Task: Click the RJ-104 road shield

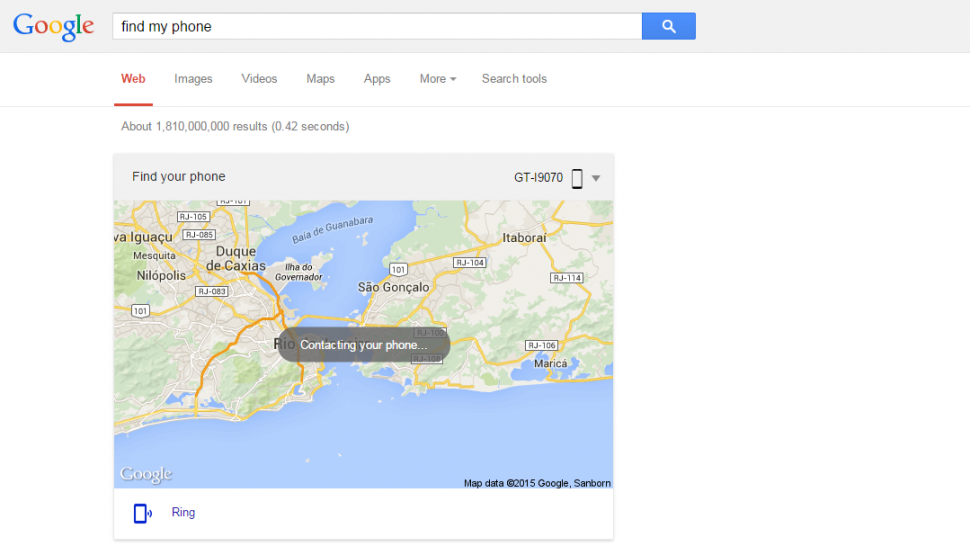Action: point(470,263)
